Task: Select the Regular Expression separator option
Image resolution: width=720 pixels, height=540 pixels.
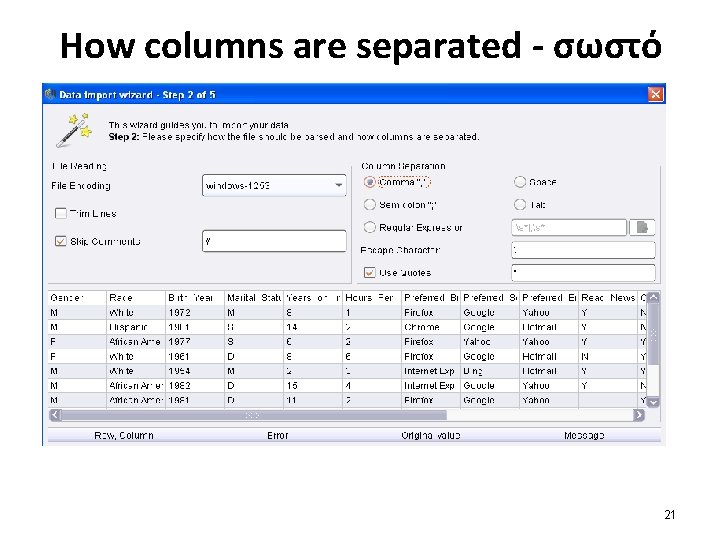Action: click(370, 227)
